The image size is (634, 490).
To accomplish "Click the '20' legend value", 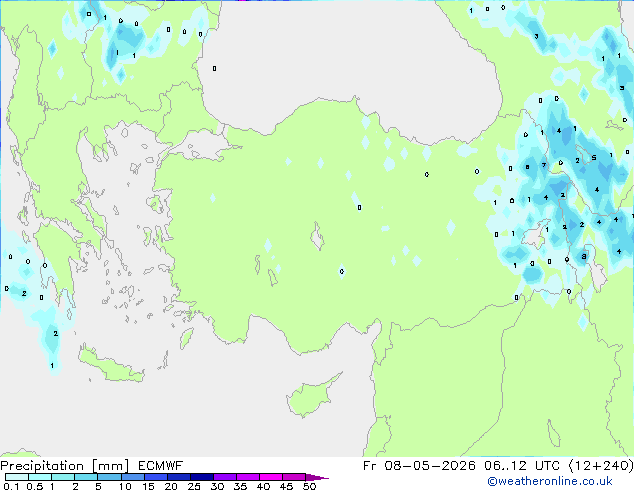I will click(x=171, y=486).
